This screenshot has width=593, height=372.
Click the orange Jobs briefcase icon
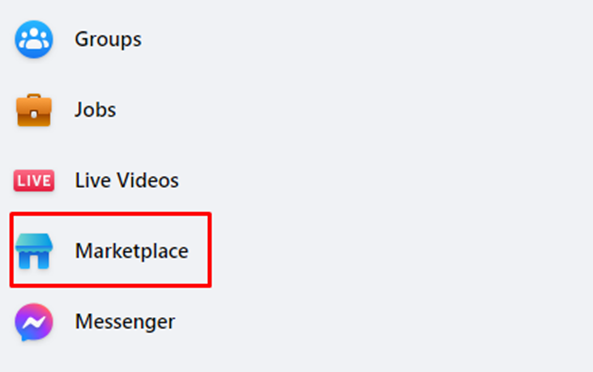(34, 110)
